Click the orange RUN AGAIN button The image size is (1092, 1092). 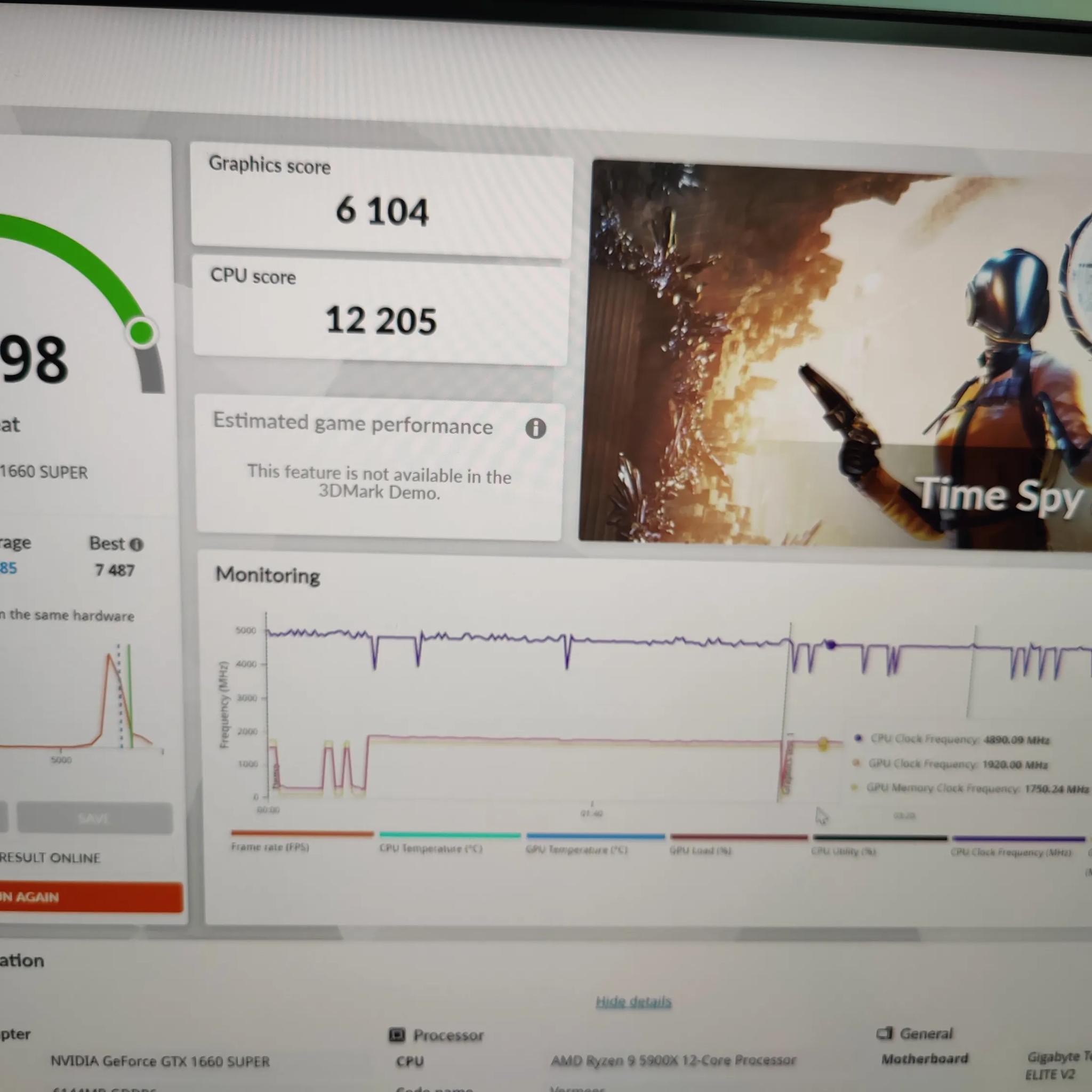point(91,896)
